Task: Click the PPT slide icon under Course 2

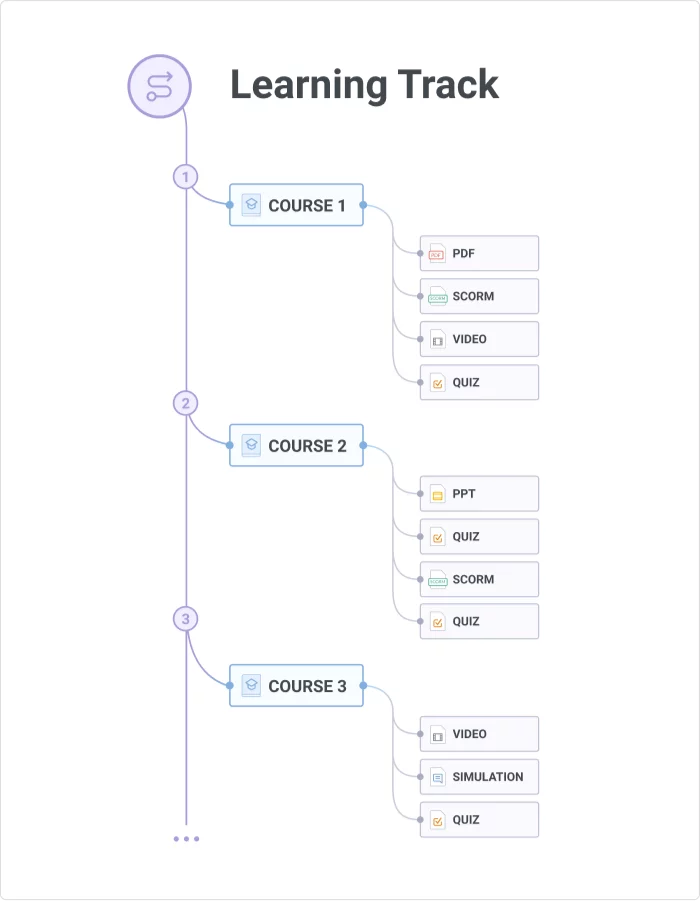Action: click(437, 494)
